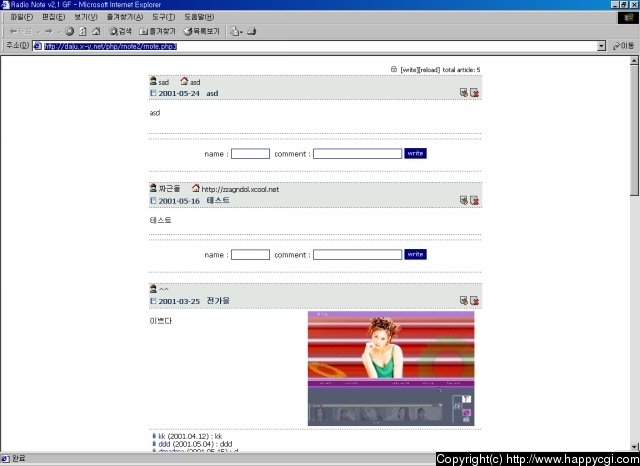Go forward with the Forward arrow
Screen dimensions: 640x466
click(49, 31)
